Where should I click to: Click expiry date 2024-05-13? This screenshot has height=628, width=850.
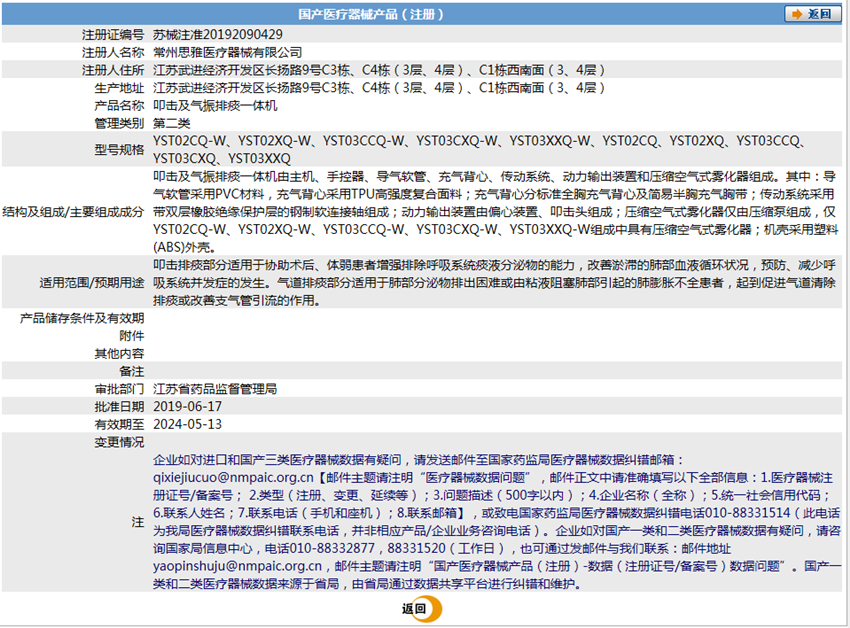[188, 424]
